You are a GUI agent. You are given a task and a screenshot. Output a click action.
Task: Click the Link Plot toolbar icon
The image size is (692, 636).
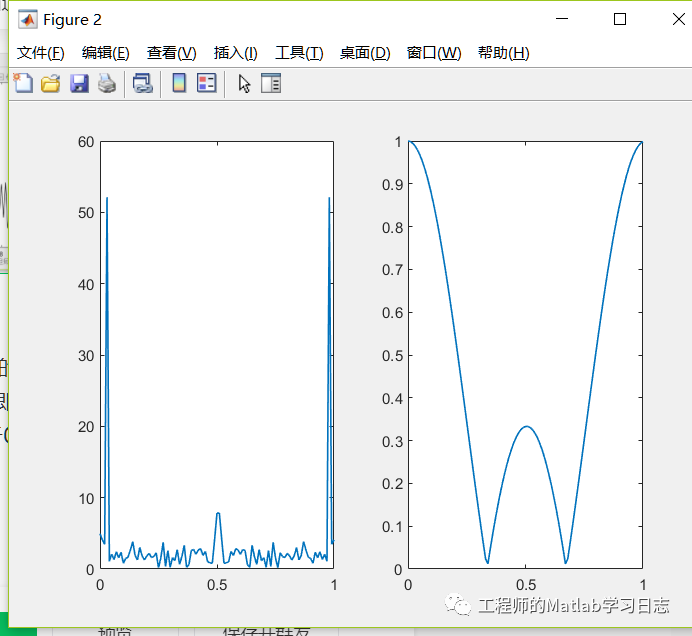click(143, 83)
